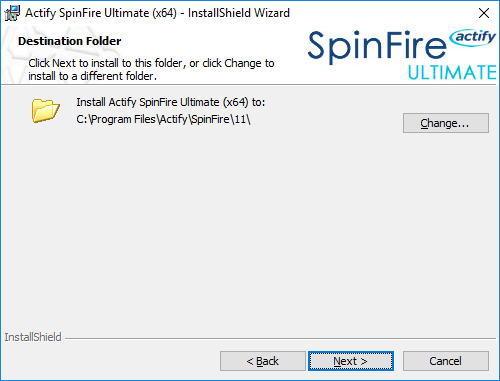Click the empty gray panel area

pos(250,227)
